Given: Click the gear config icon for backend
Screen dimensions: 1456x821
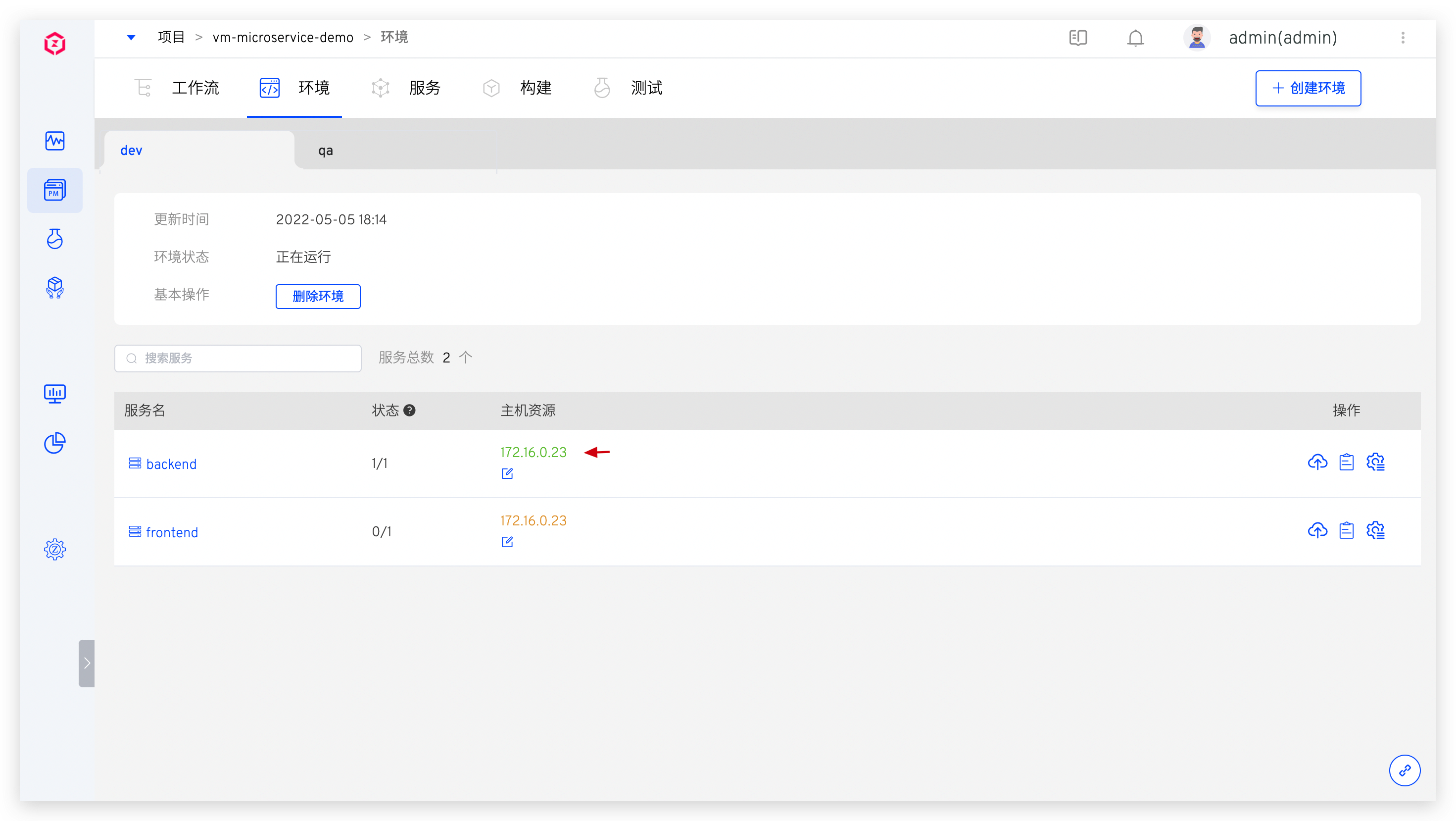Looking at the screenshot, I should click(1375, 462).
